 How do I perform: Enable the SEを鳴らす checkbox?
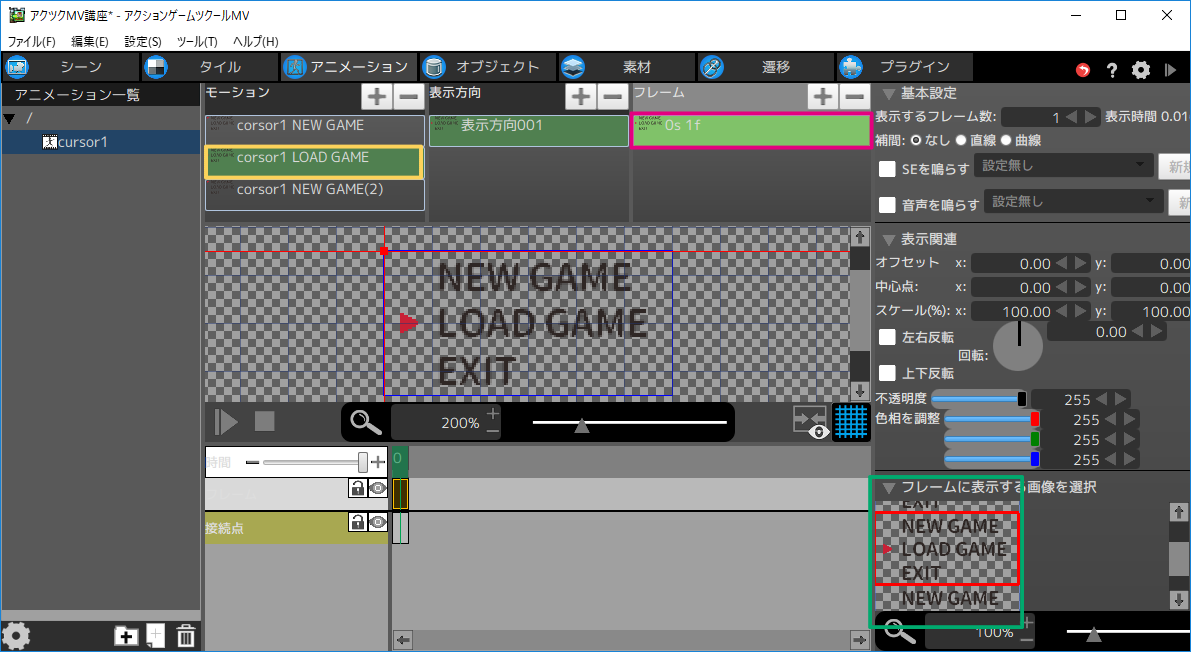point(887,169)
